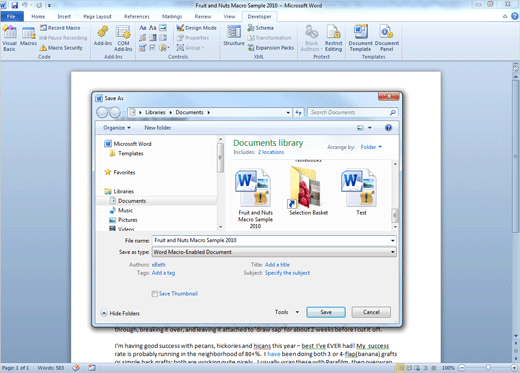Open the XML Schema dialog
The width and height of the screenshot is (520, 373).
point(261,28)
